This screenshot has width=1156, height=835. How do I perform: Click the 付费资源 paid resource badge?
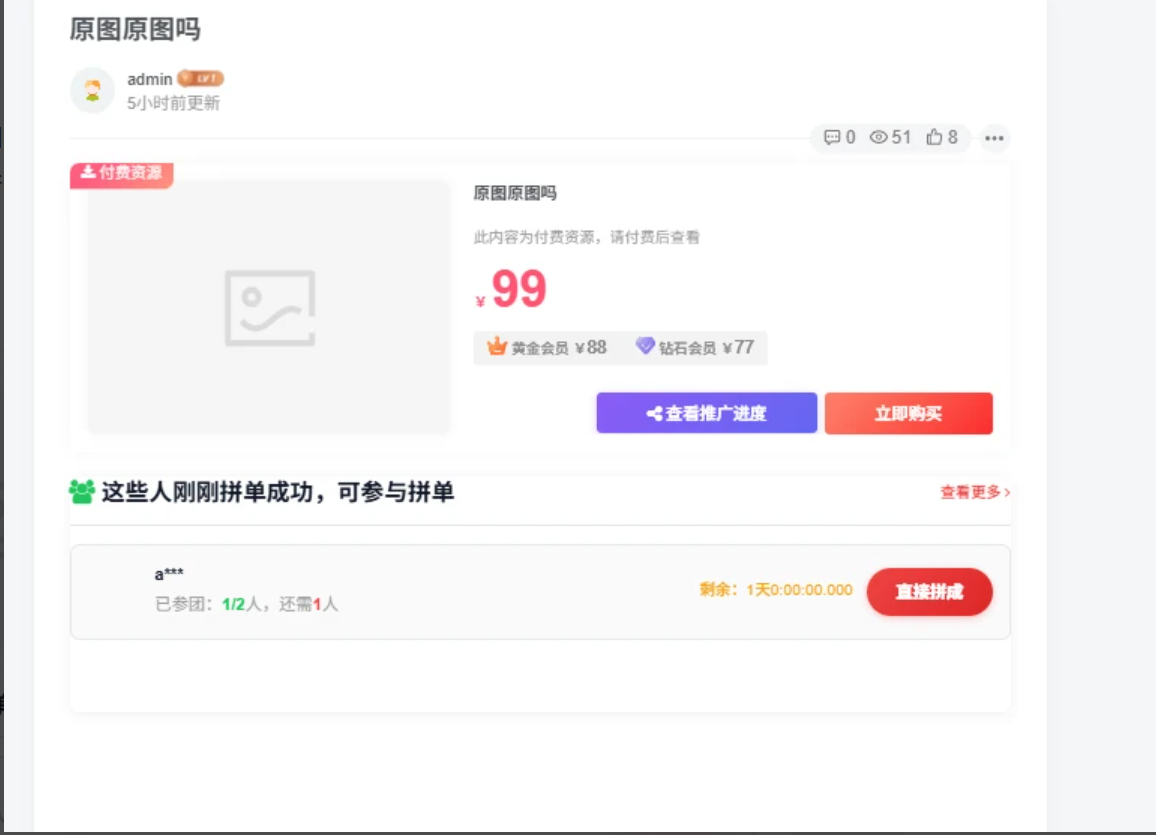coord(122,173)
